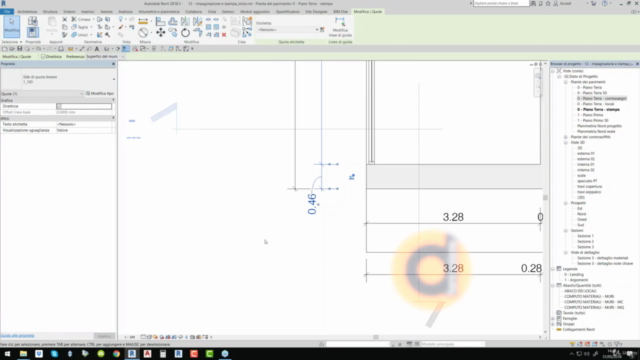Open Planimetria Nord progetto view
This screenshot has width=640, height=360.
click(x=599, y=126)
